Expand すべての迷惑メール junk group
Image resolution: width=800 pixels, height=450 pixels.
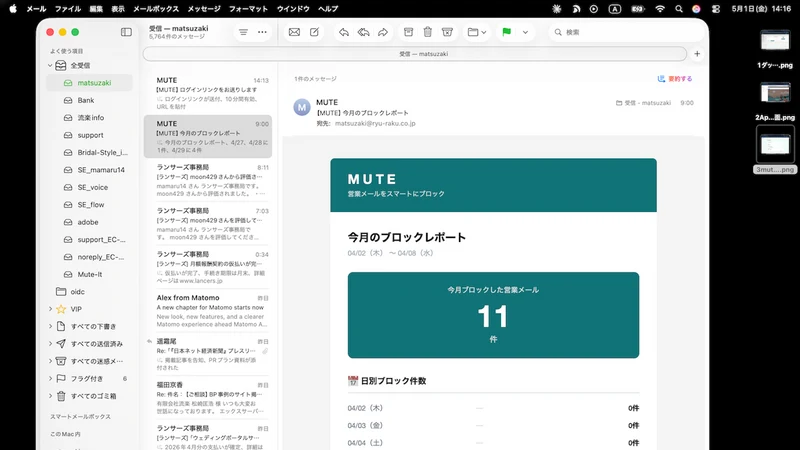click(x=50, y=361)
